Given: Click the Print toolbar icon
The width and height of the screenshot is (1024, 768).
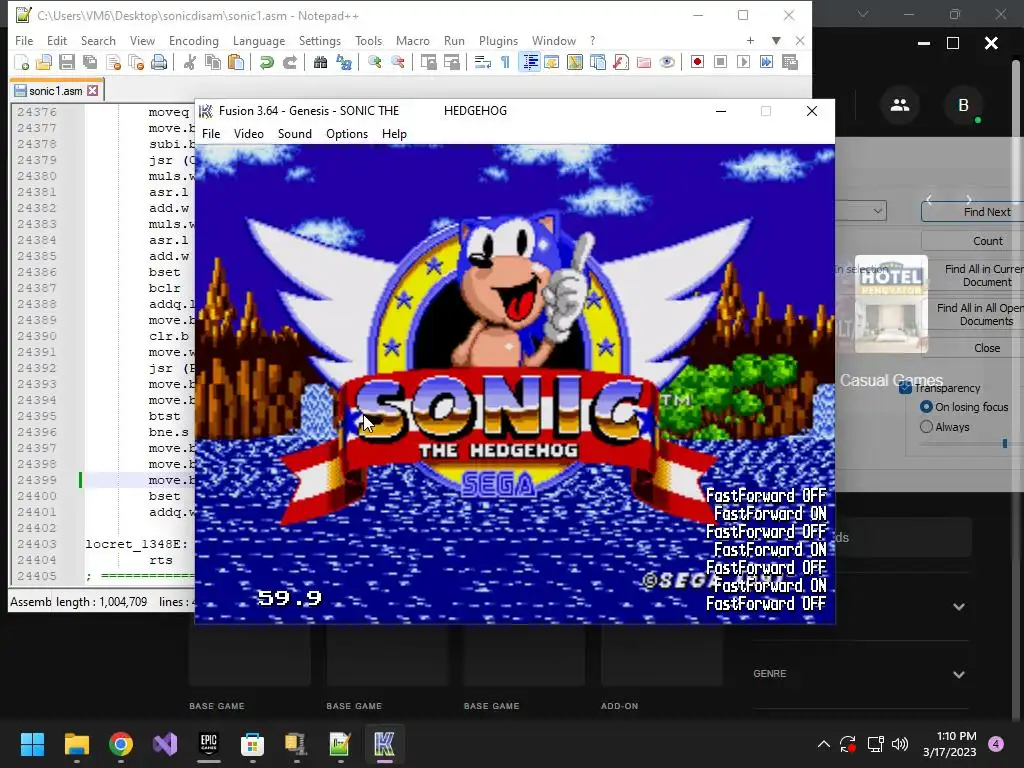Looking at the screenshot, I should (159, 62).
